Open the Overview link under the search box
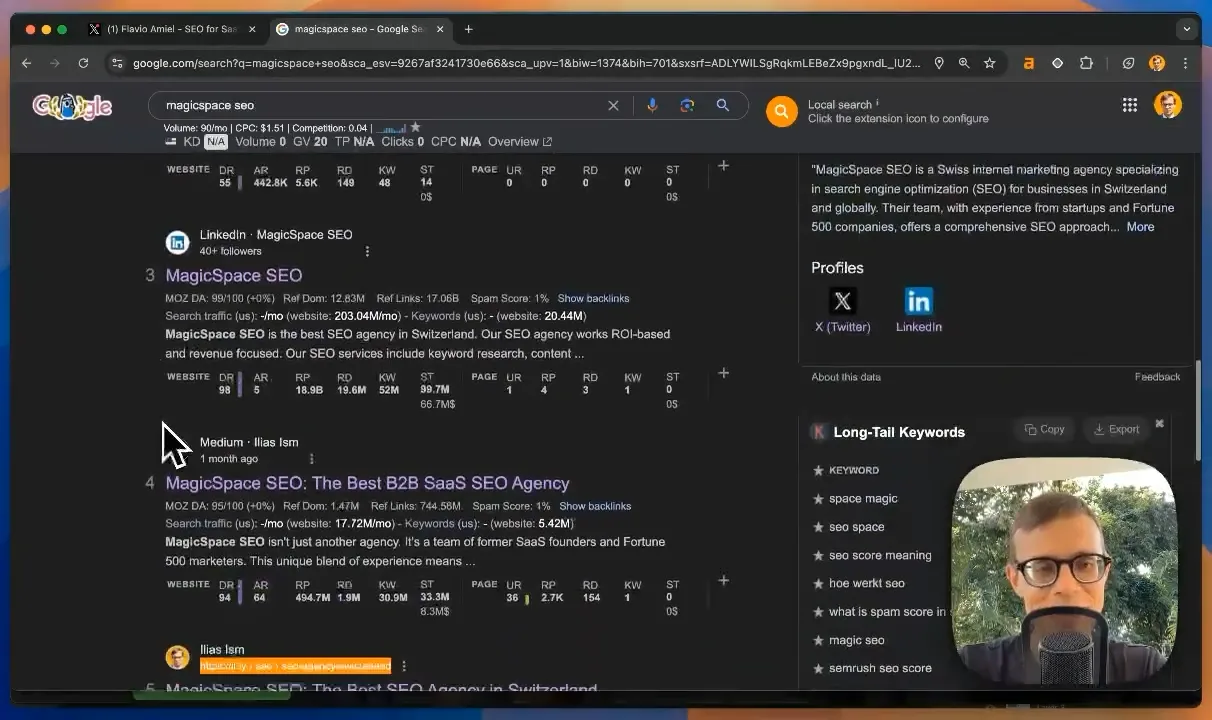Viewport: 1212px width, 720px height. (520, 142)
